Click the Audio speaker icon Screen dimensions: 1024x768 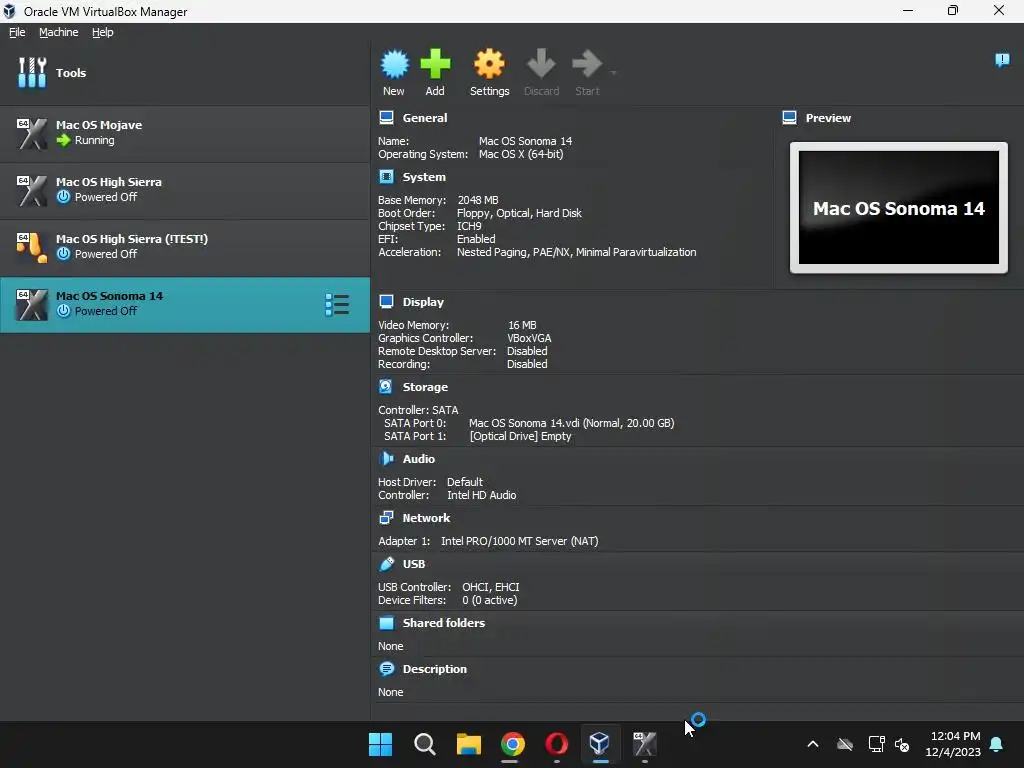click(386, 458)
